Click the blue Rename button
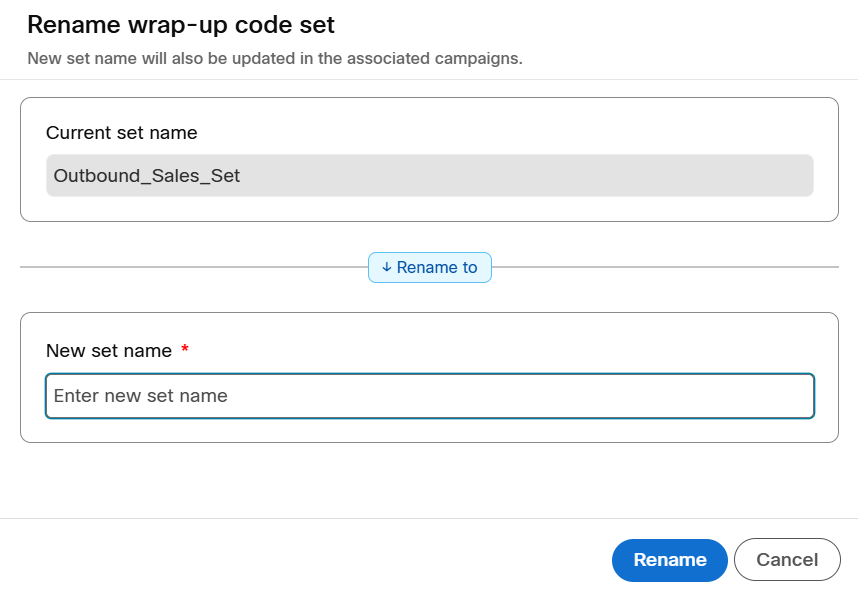The height and width of the screenshot is (598, 858). coord(669,560)
